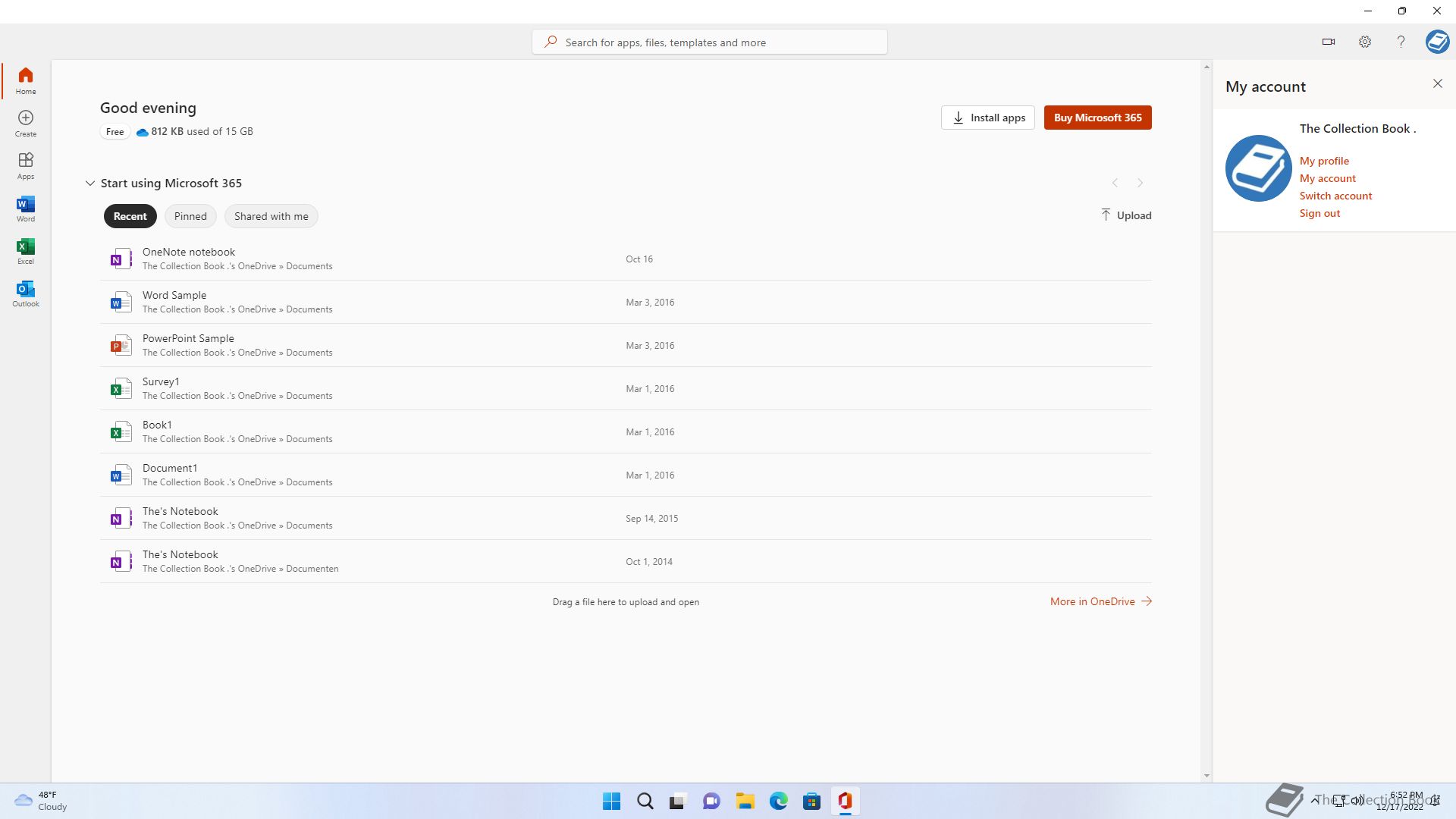
Task: Open OneNote notebook document
Action: [626, 259]
